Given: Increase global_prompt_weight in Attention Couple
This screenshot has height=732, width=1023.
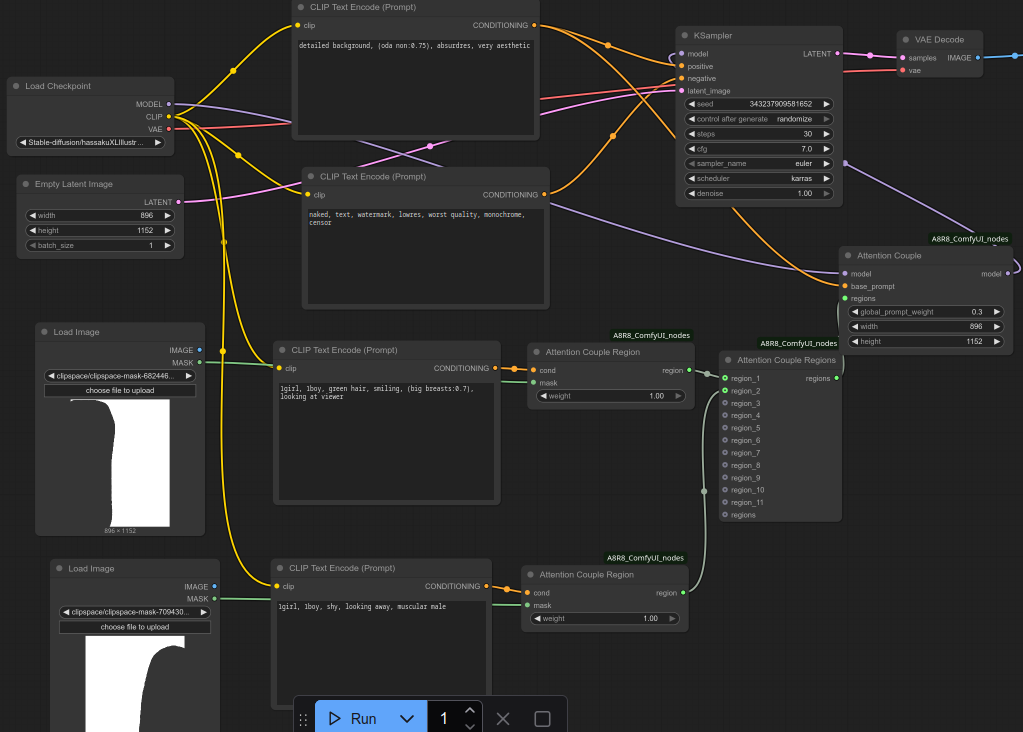Looking at the screenshot, I should (x=997, y=312).
